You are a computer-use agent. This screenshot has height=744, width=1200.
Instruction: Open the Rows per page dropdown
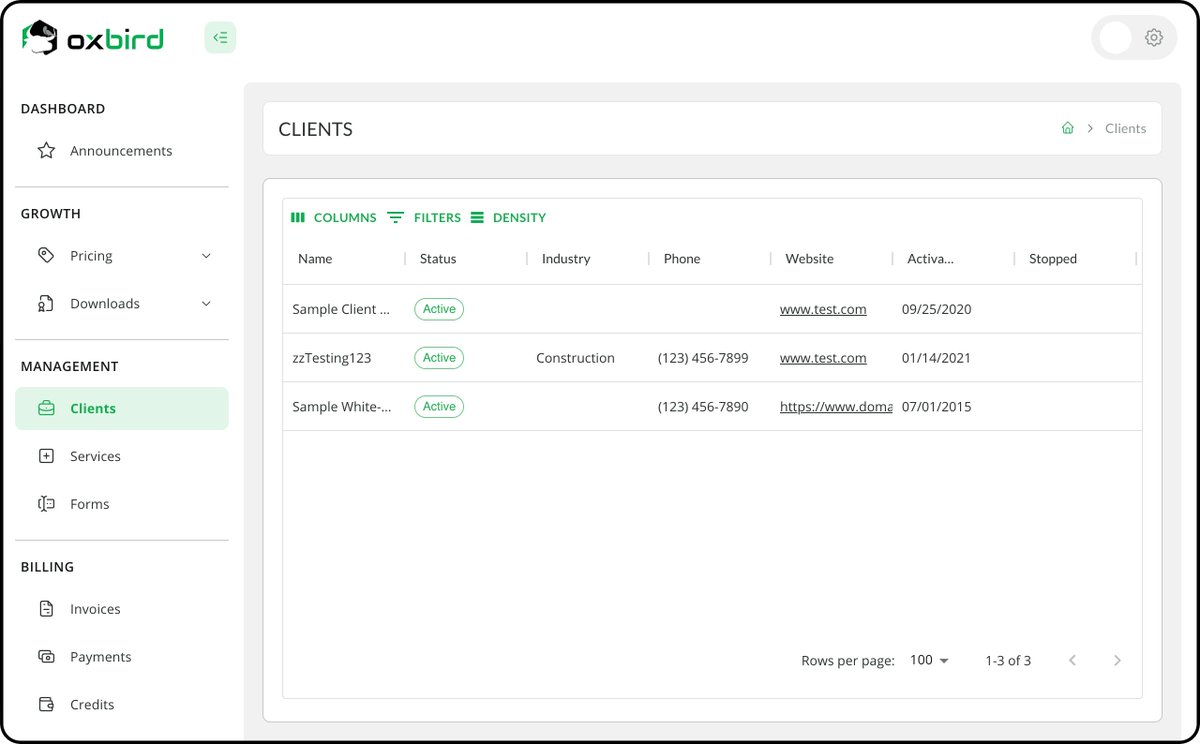[x=929, y=660]
